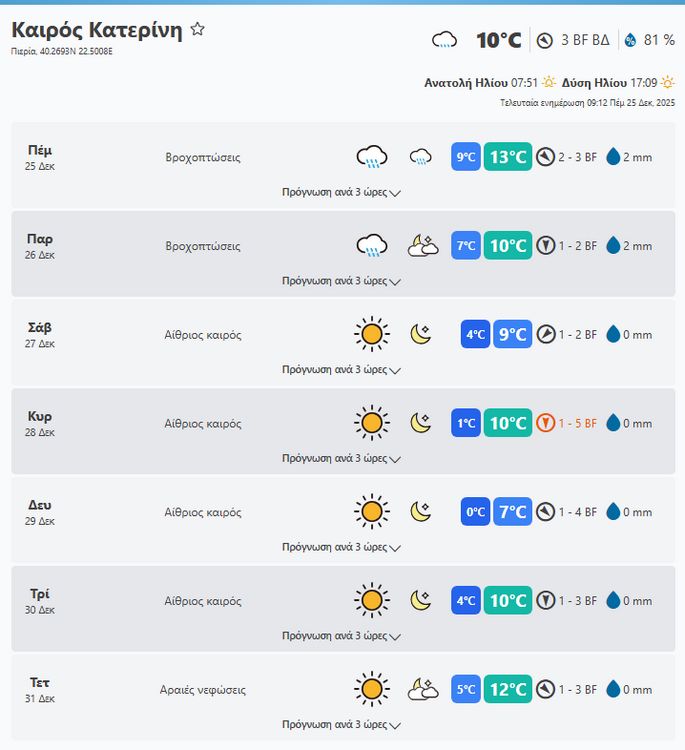Click the crescent moon night icon for Σάβ 27 Δεκ
The image size is (685, 750).
[x=421, y=335]
